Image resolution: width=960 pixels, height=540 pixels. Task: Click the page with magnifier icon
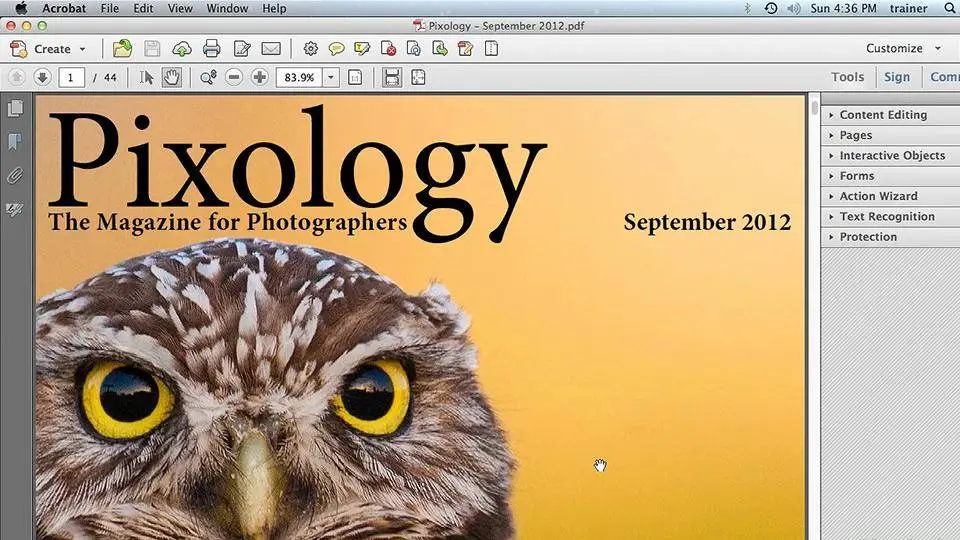[414, 48]
